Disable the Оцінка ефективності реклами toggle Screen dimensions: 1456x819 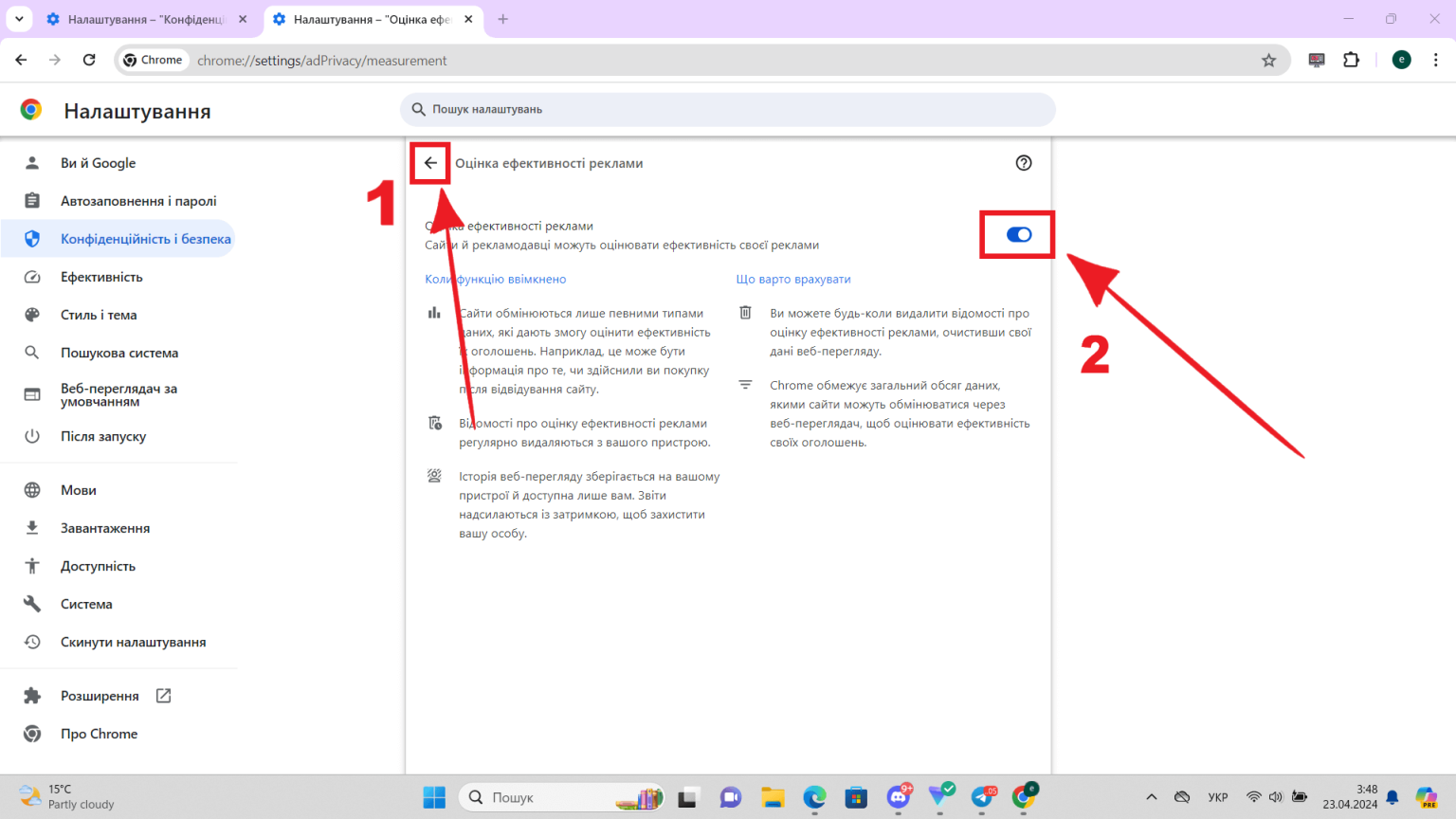1017,234
